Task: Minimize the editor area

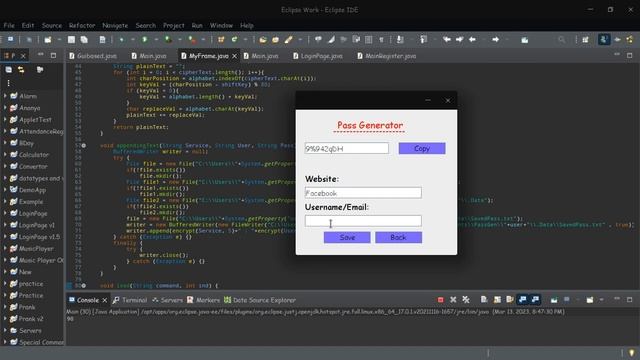Action: [x=617, y=55]
